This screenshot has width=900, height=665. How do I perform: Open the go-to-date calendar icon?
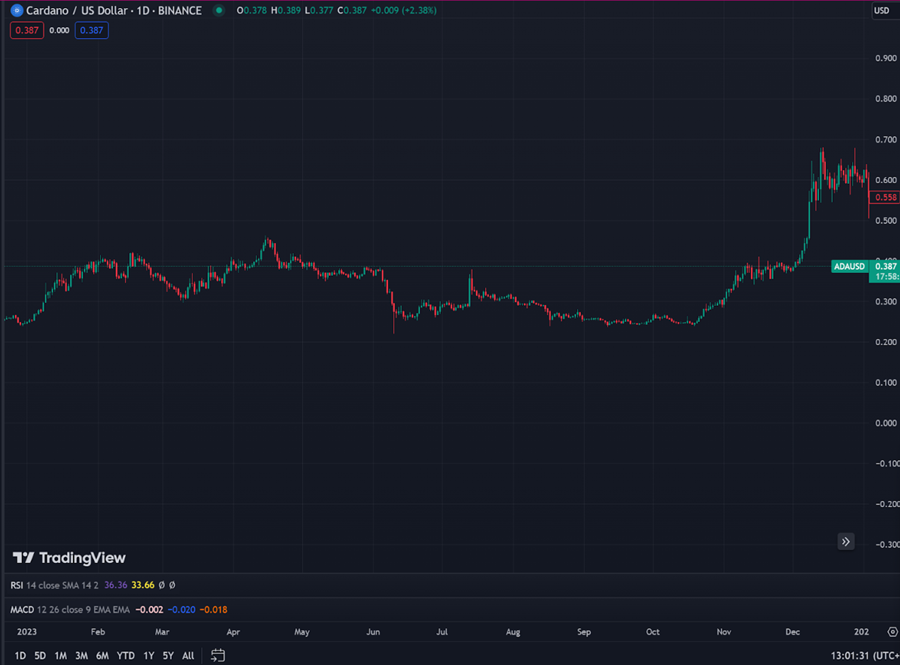(217, 655)
